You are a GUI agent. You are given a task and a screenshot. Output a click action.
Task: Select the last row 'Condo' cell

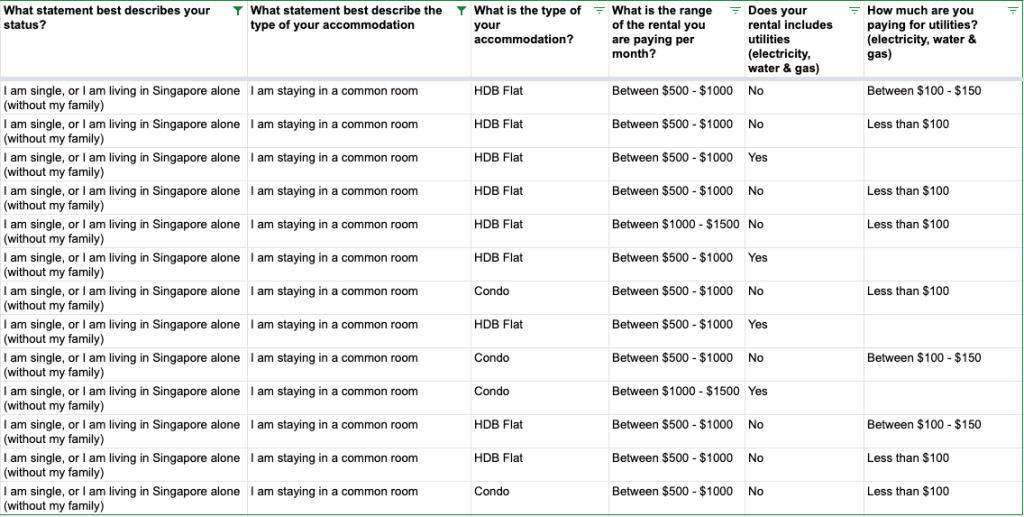pos(539,499)
